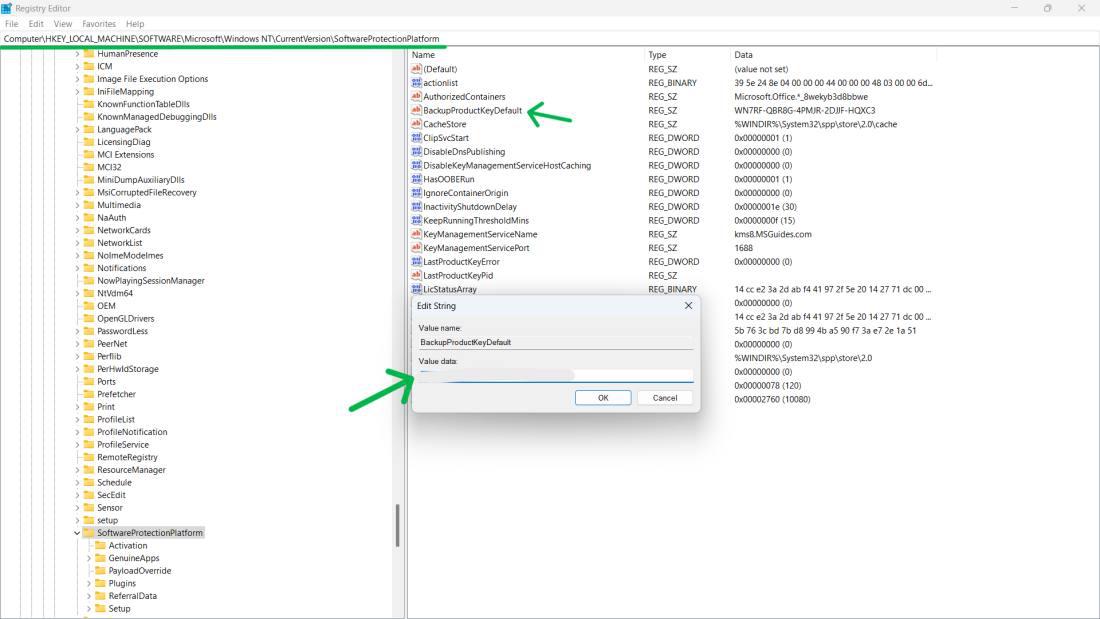Screen dimensions: 1100x619
Task: Open the Help menu
Action: pos(135,24)
